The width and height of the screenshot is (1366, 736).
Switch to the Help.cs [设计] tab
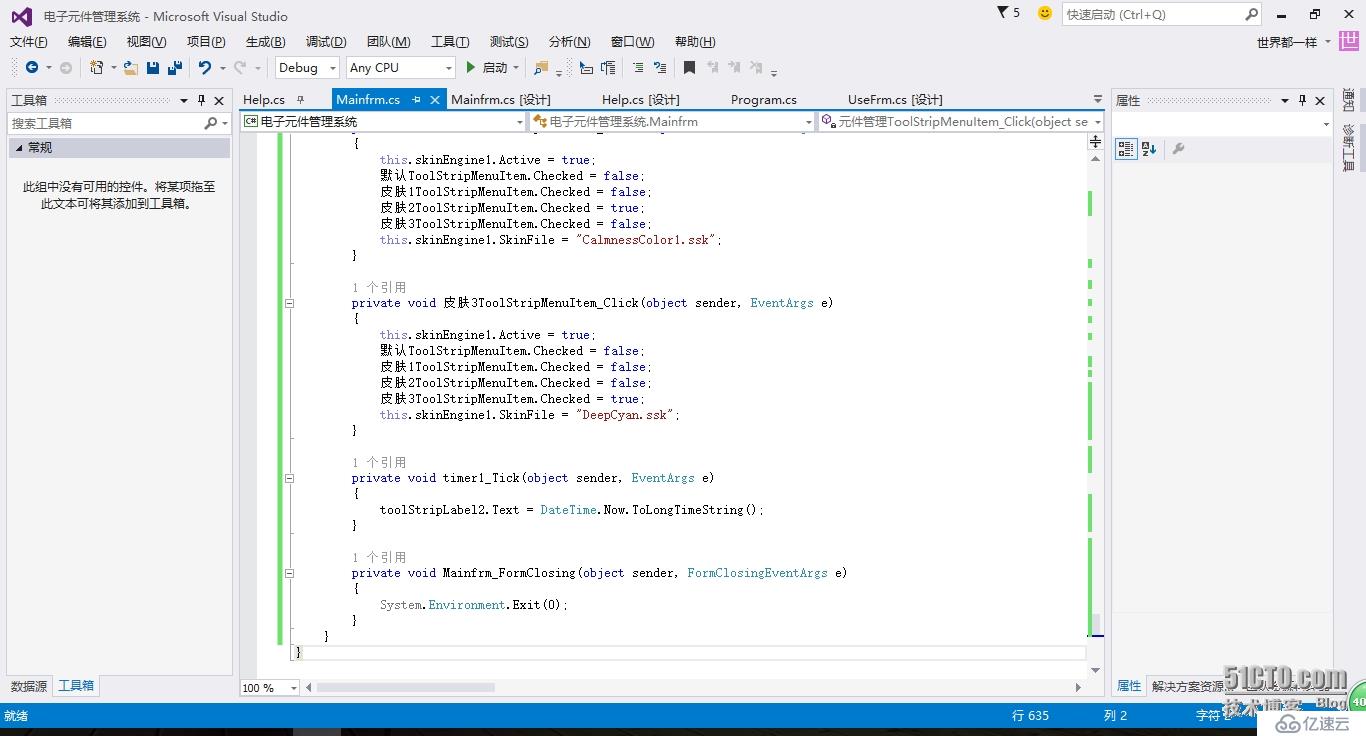(641, 99)
